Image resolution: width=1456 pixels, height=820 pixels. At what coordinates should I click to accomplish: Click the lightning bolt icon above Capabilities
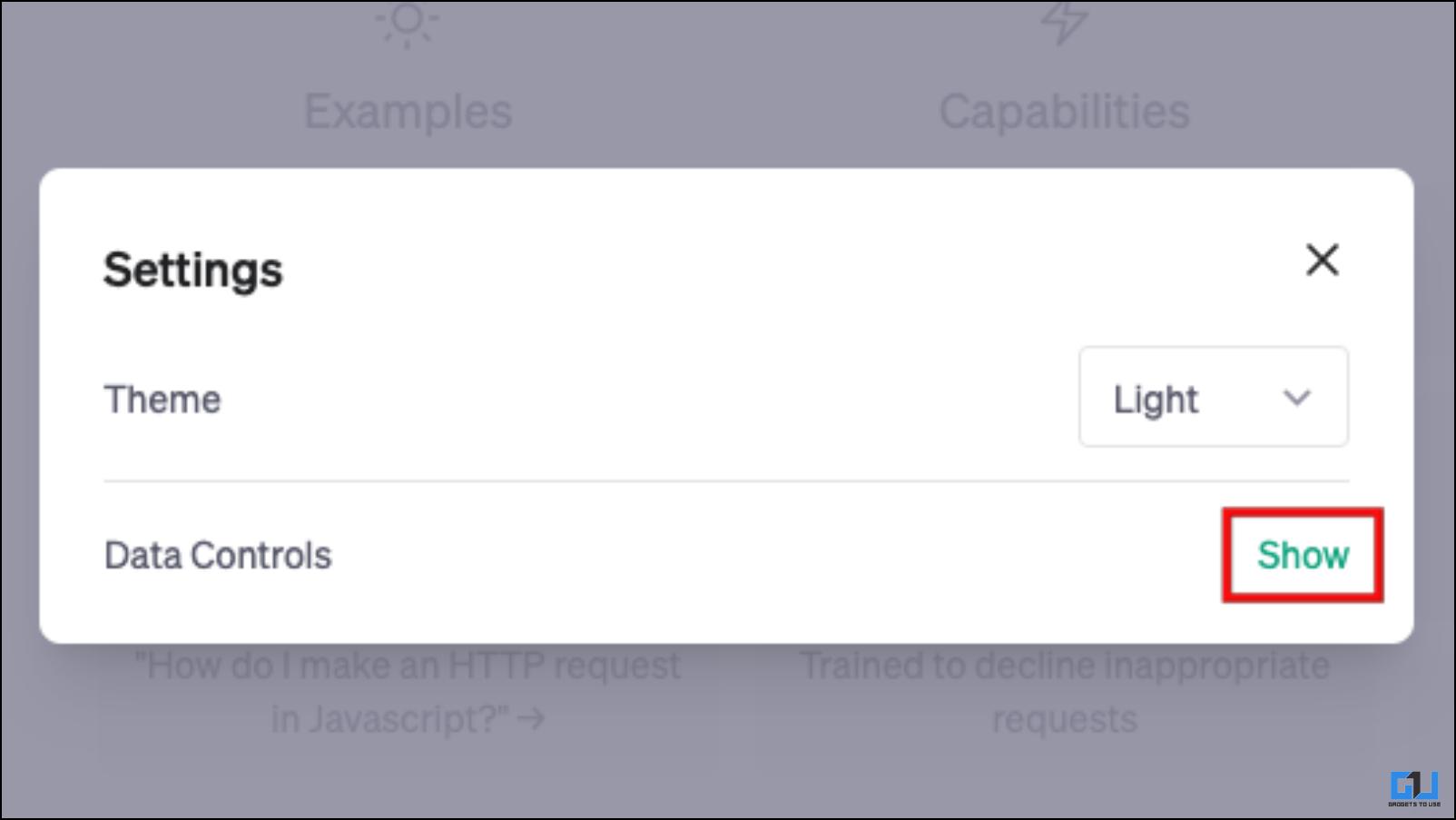tap(1064, 22)
